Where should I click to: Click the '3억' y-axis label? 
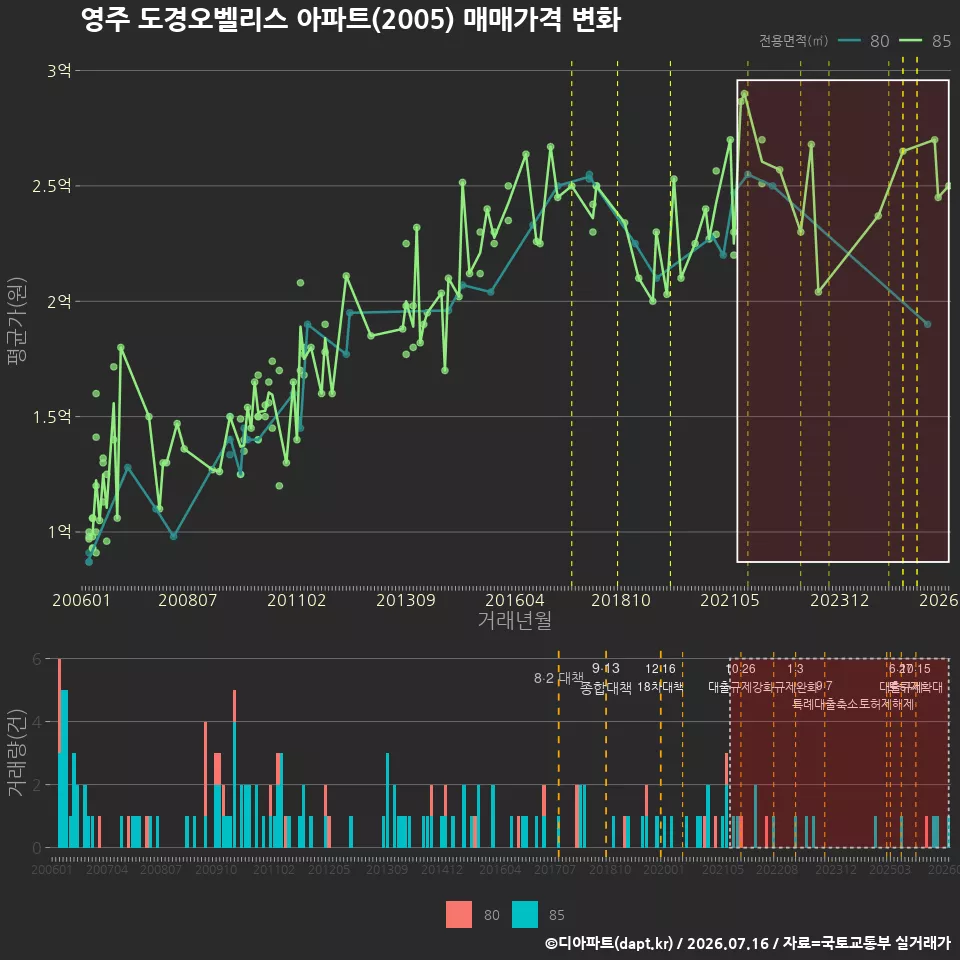tap(59, 71)
